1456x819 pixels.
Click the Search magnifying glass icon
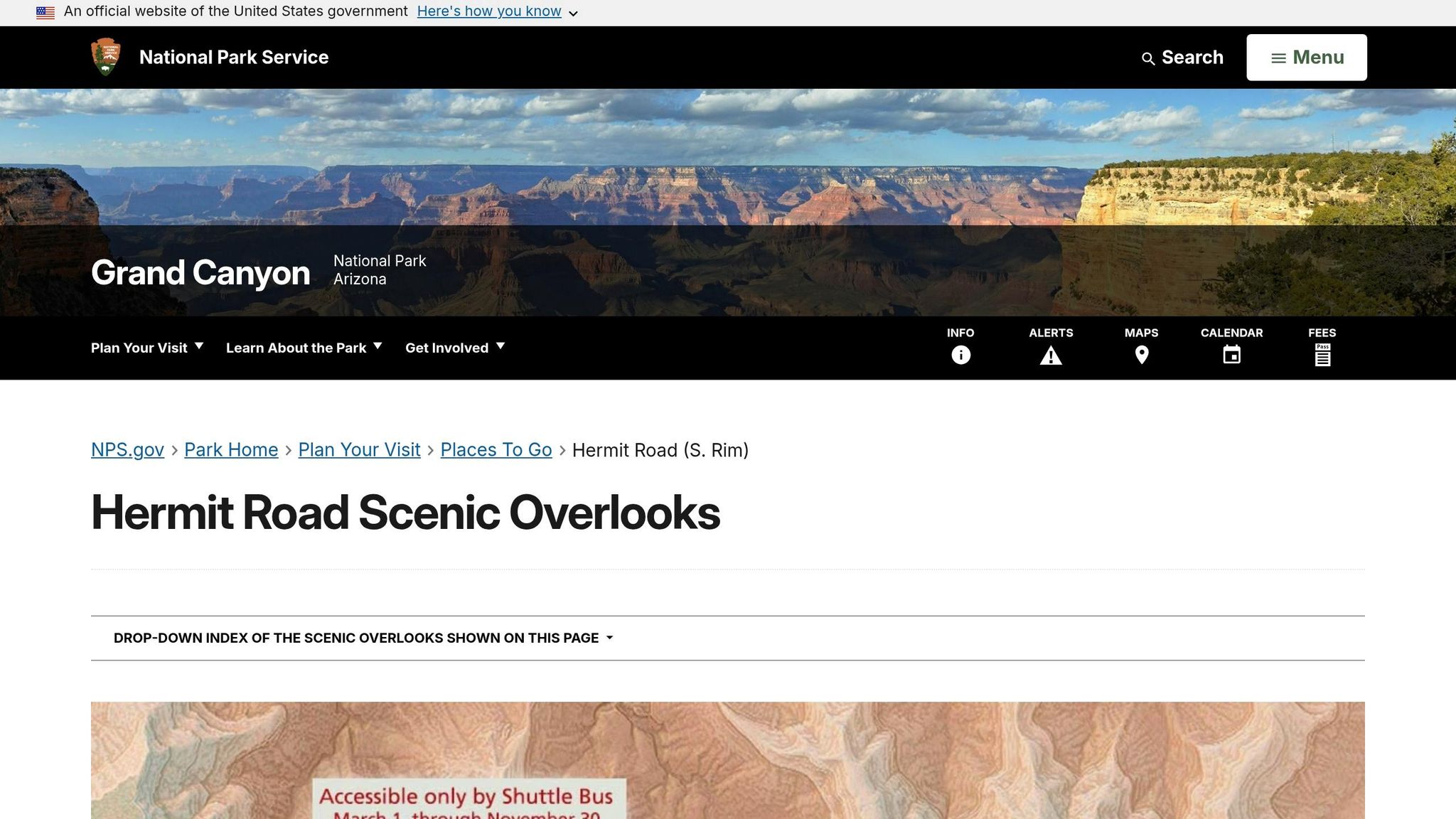coord(1148,59)
